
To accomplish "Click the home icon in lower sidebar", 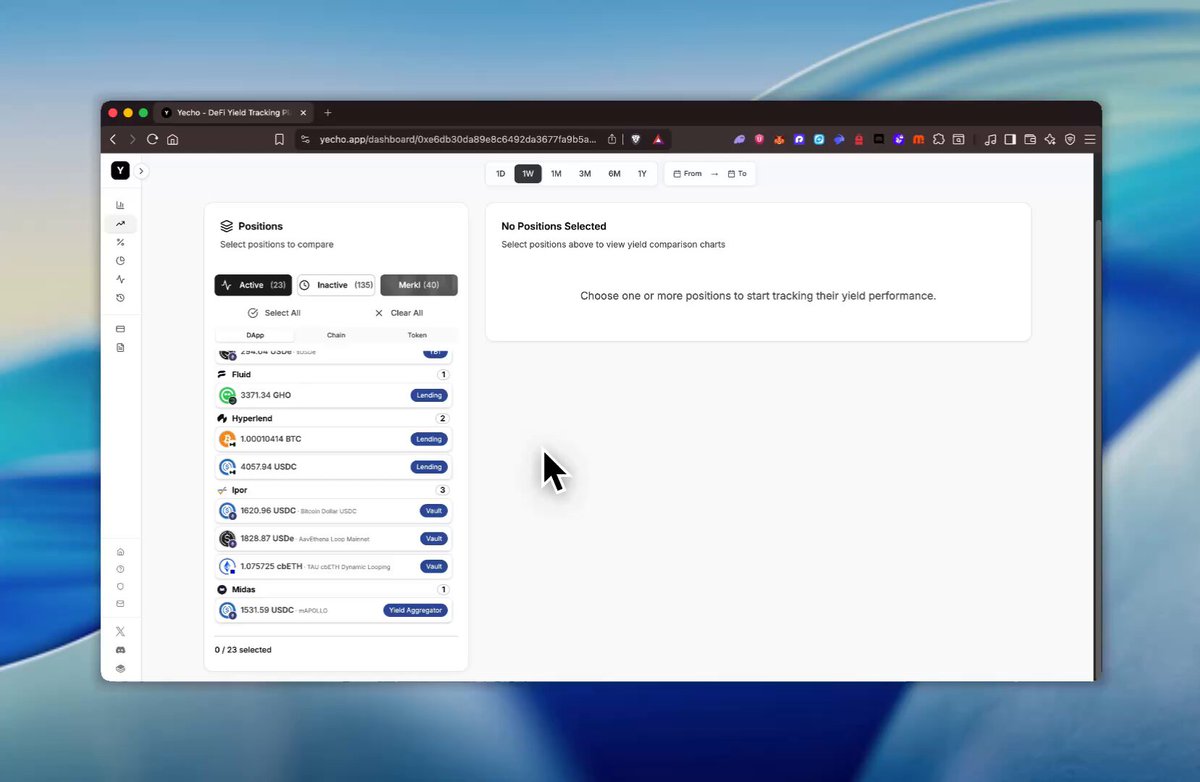I will click(x=120, y=552).
